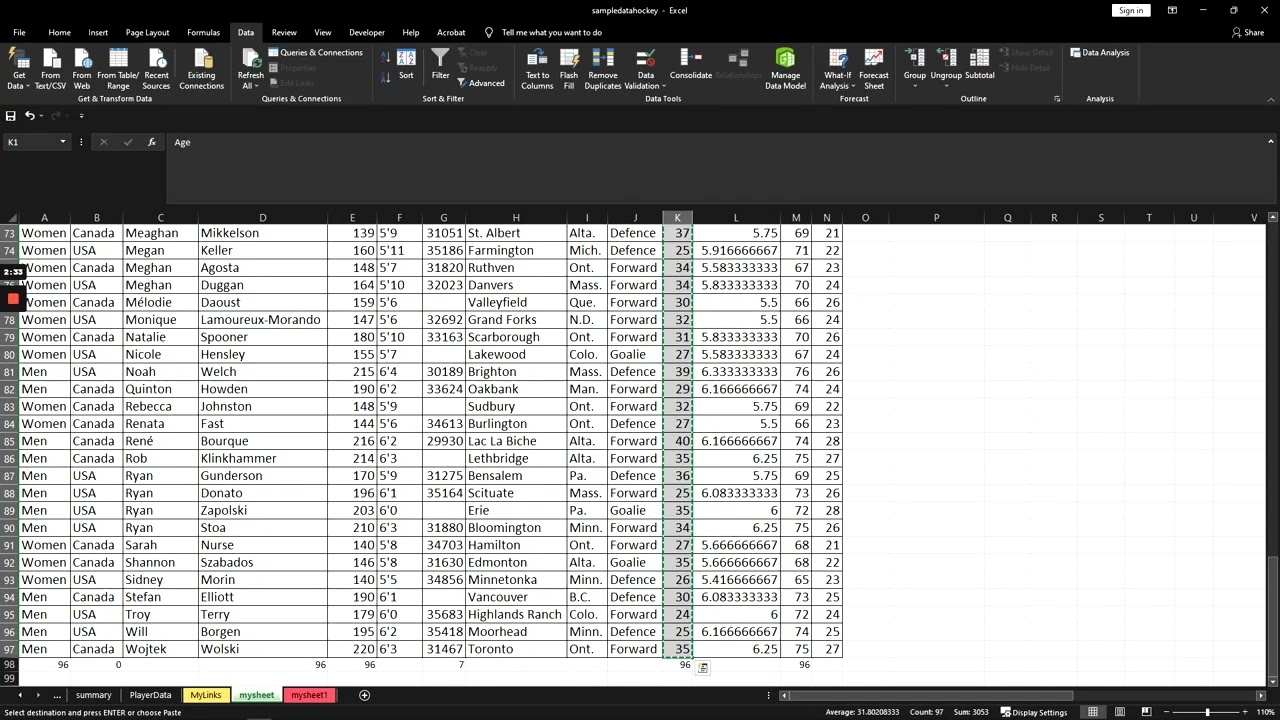The width and height of the screenshot is (1280, 720).
Task: Switch to the PlayerData sheet
Action: 150,695
